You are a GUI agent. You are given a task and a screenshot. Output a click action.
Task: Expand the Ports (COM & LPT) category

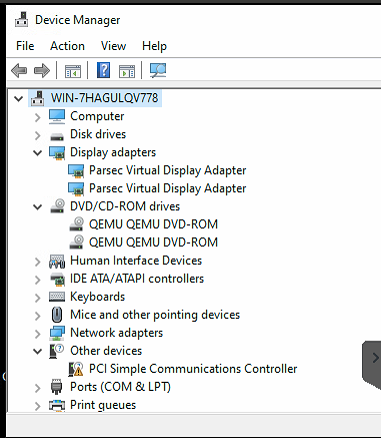click(x=37, y=388)
